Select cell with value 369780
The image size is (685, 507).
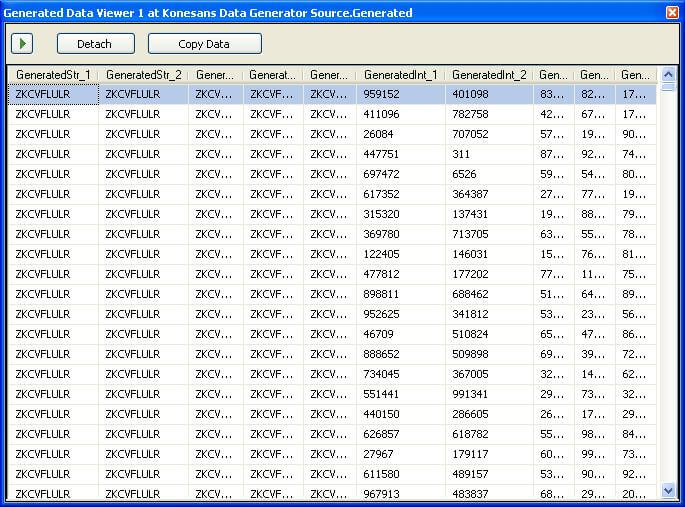point(401,235)
